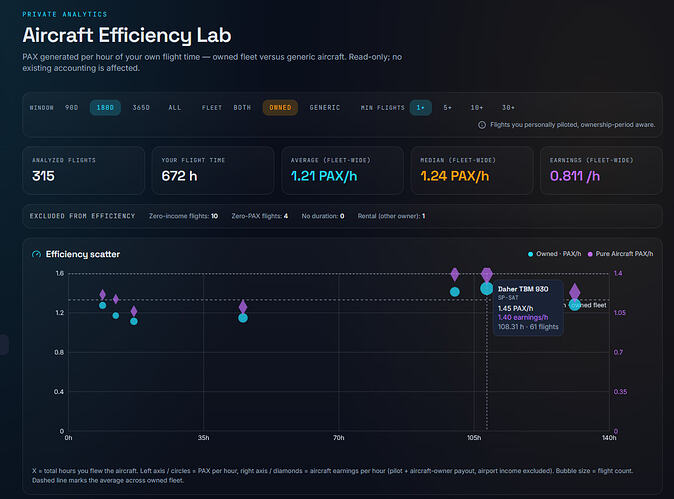The height and width of the screenshot is (499, 674).
Task: Click the Analyzed Flights 315 card
Action: pos(84,170)
